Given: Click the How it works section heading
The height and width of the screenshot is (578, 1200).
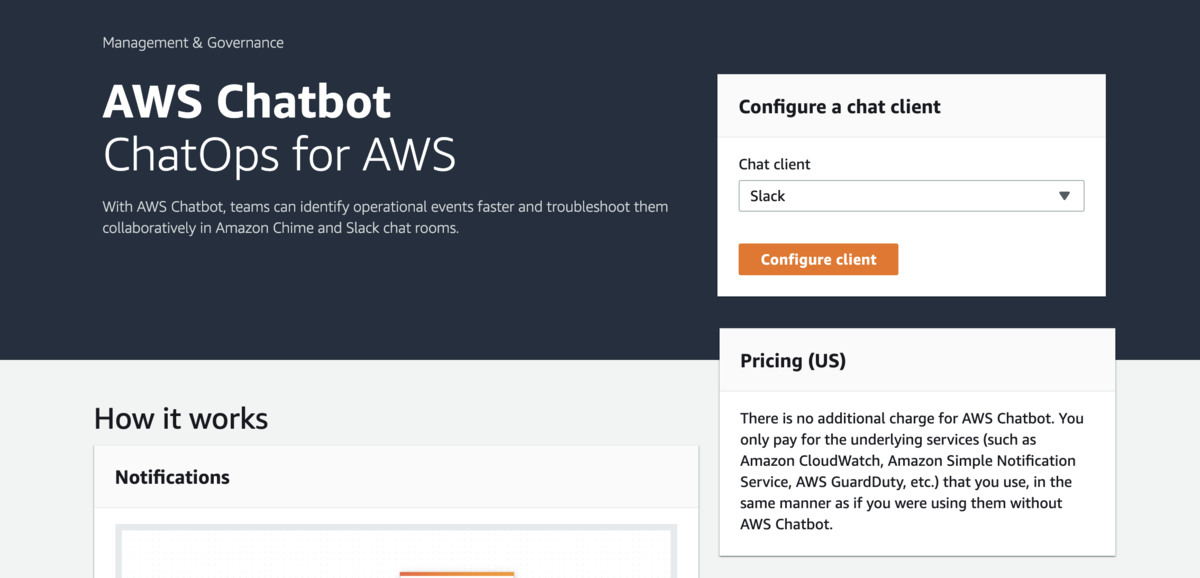Looking at the screenshot, I should [181, 418].
